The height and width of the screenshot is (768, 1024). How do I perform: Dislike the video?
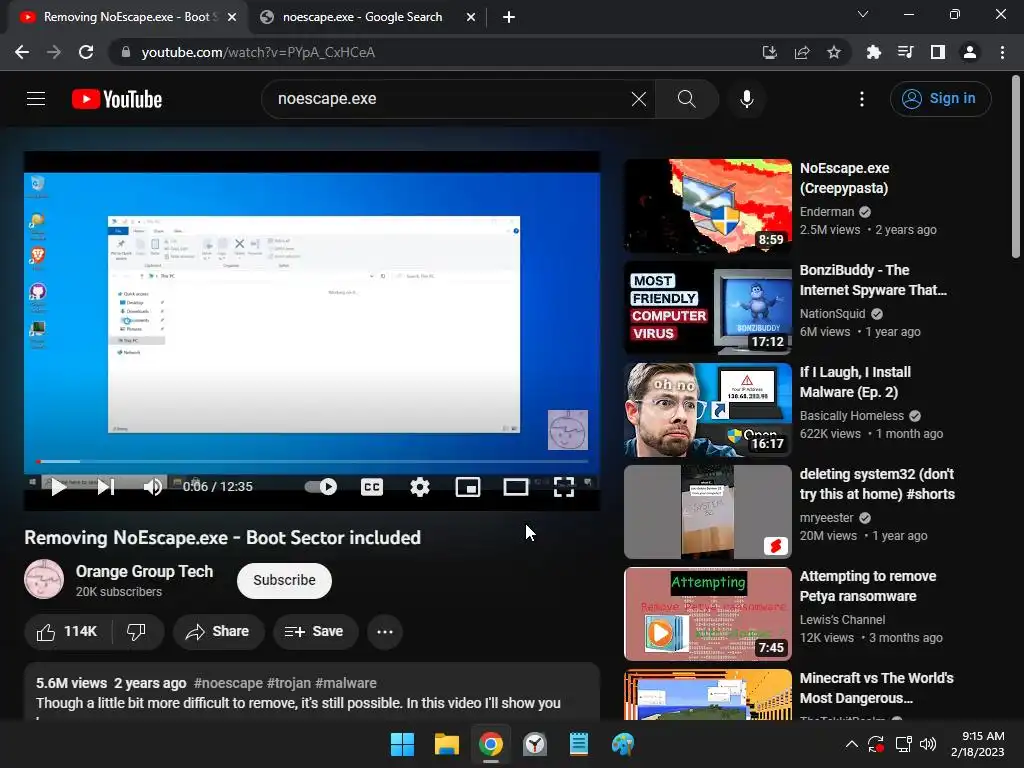[136, 632]
